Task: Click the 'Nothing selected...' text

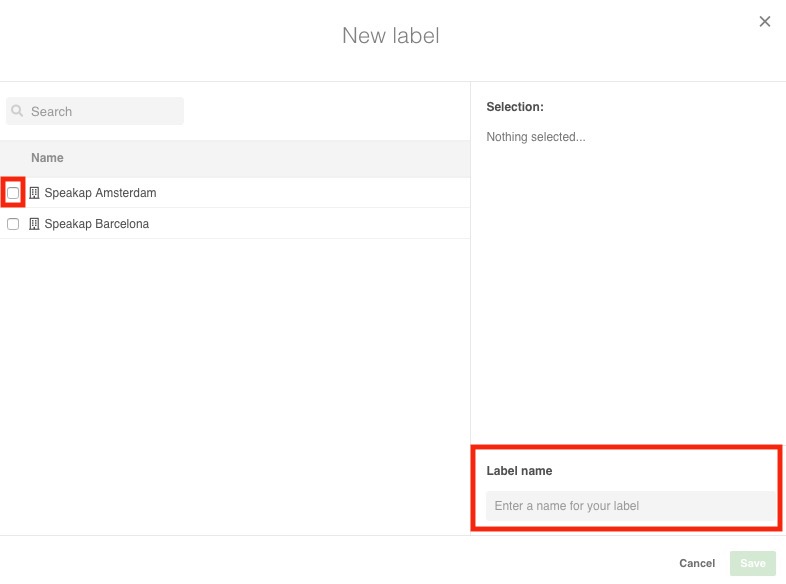Action: [536, 137]
